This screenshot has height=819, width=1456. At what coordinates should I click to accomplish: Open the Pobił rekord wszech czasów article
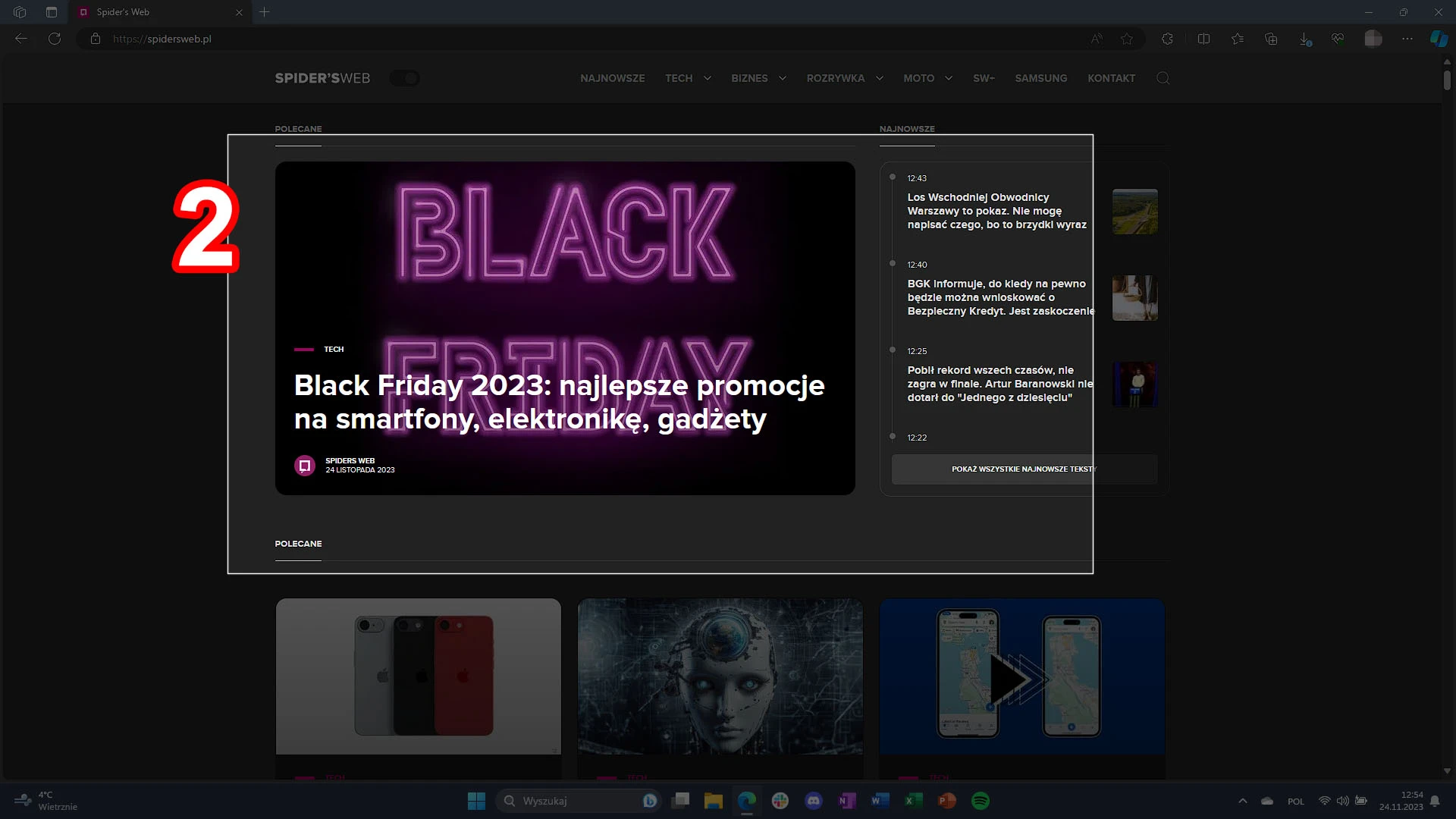(1000, 384)
